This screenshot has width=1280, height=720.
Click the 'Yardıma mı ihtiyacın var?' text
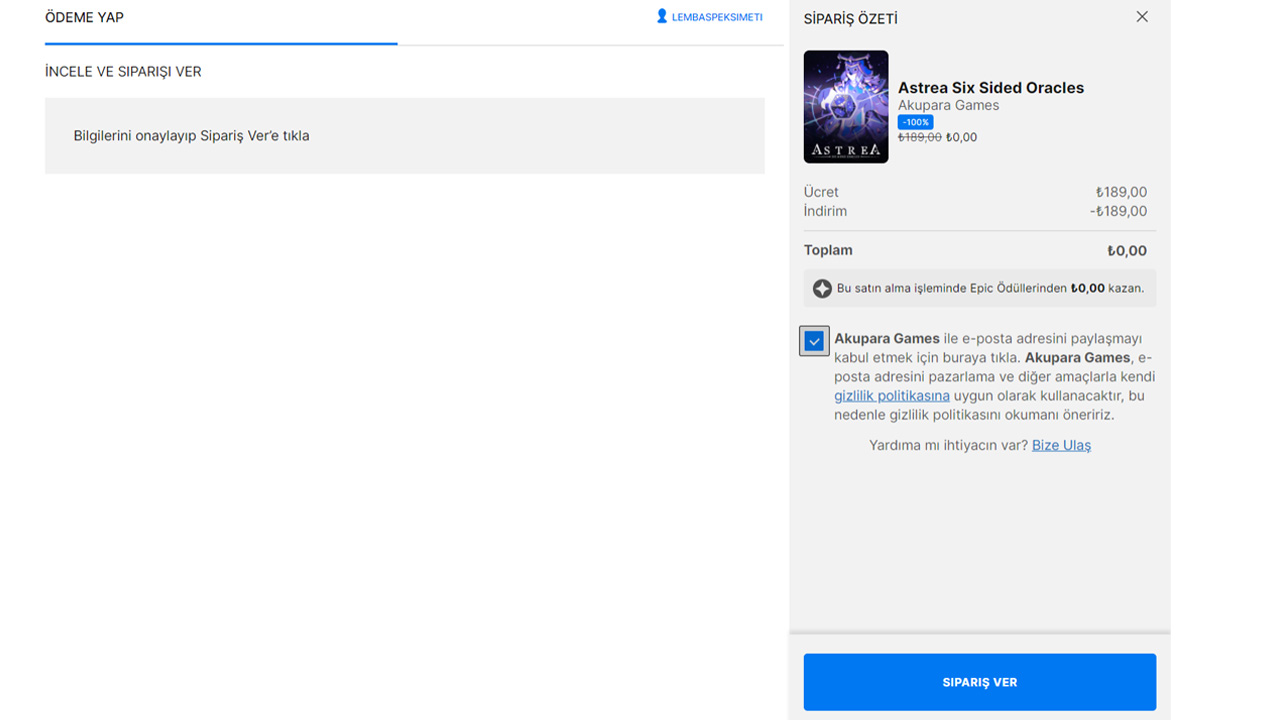point(948,445)
